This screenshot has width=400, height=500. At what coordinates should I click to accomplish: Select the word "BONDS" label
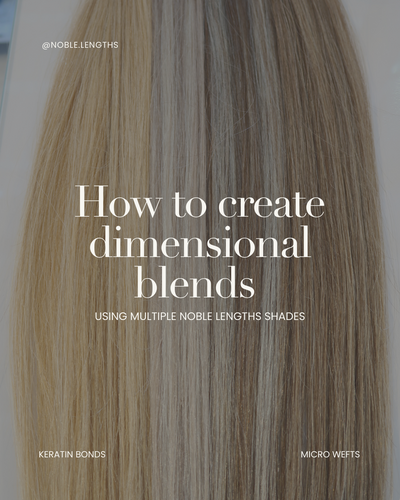pyautogui.click(x=91, y=454)
